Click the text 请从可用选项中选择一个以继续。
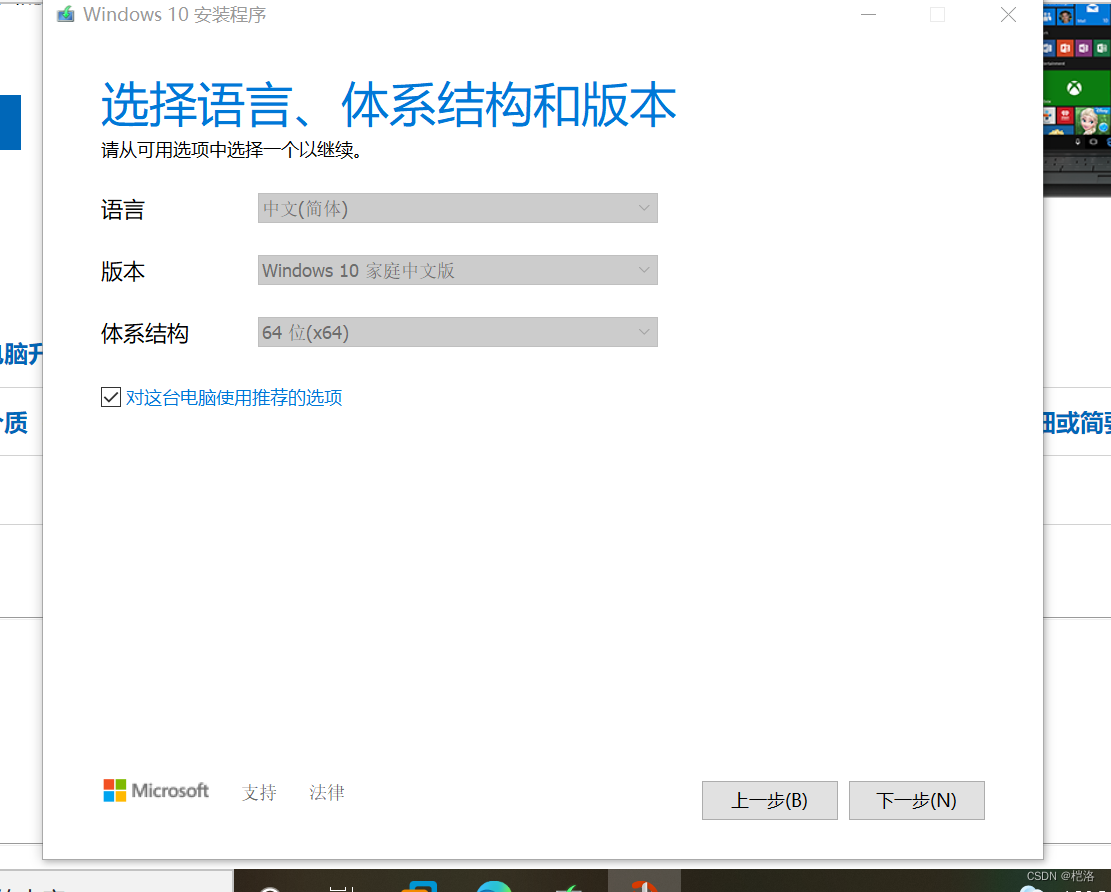The height and width of the screenshot is (892, 1111). coord(232,150)
